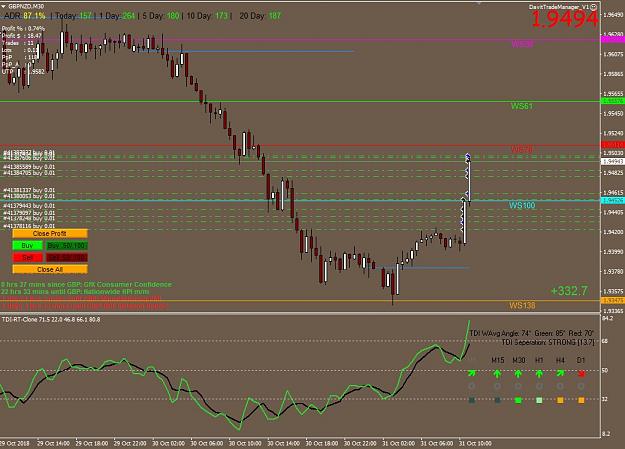Click the bright green square in M30 column
This screenshot has width=625, height=449.
518,400
